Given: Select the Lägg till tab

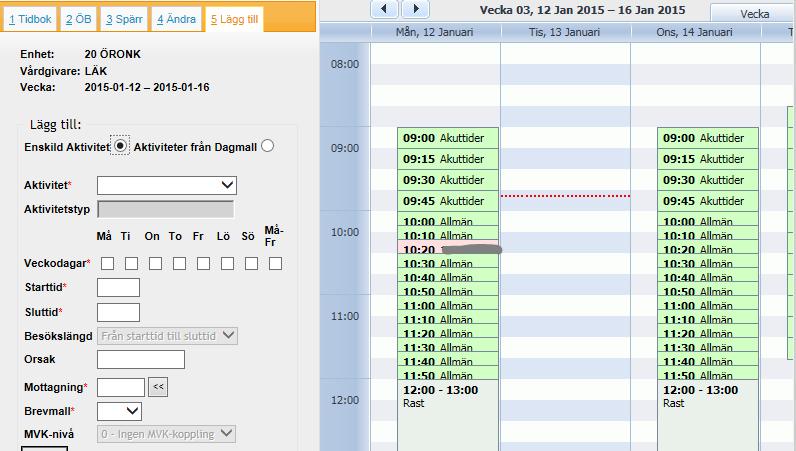Looking at the screenshot, I should [x=234, y=19].
